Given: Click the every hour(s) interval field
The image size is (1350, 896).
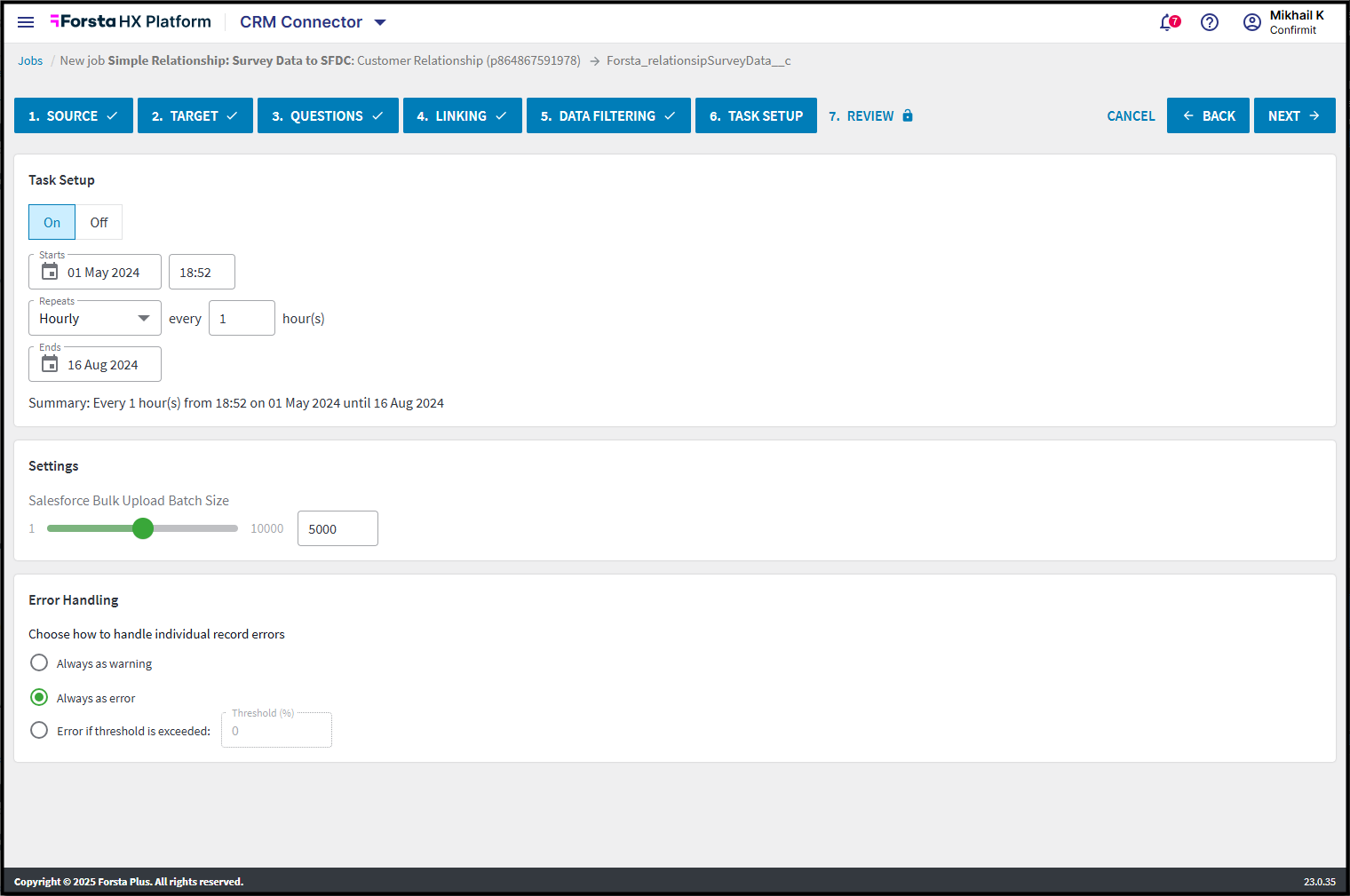Looking at the screenshot, I should click(242, 318).
